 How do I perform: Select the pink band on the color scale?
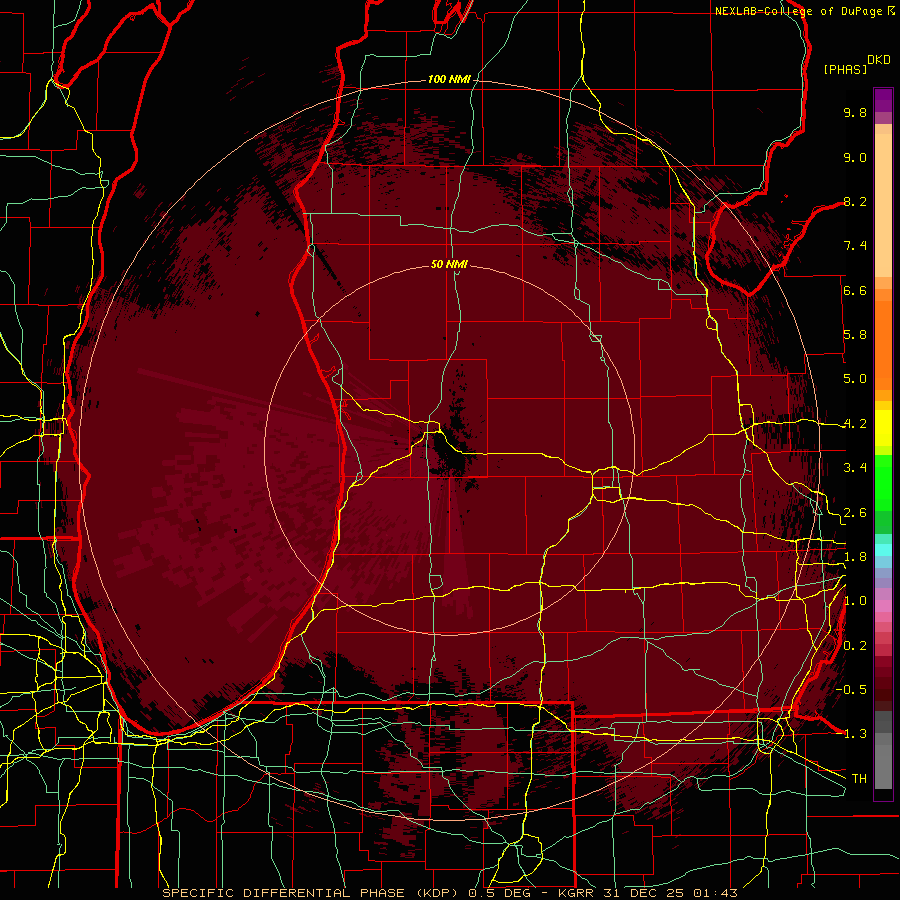click(x=883, y=606)
